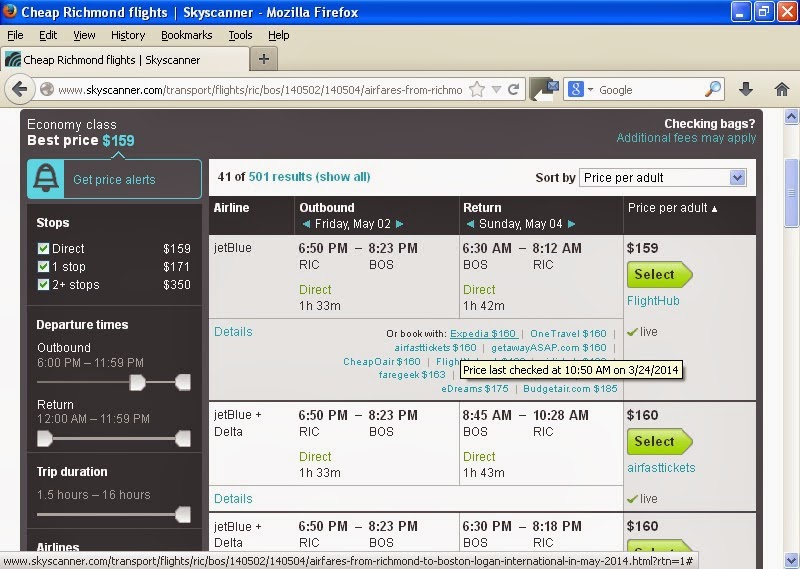Click Return departure slider right handle
The width and height of the screenshot is (800, 569).
pos(183,438)
